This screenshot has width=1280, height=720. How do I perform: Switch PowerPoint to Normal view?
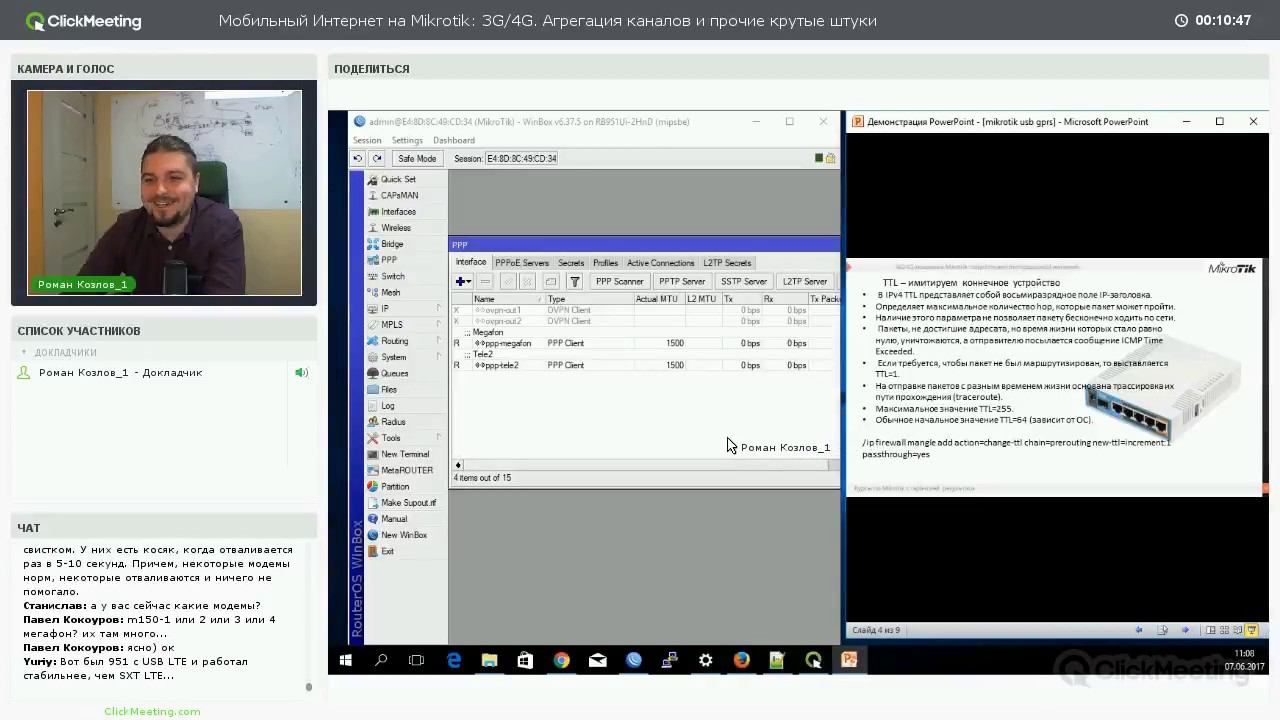(x=1211, y=630)
